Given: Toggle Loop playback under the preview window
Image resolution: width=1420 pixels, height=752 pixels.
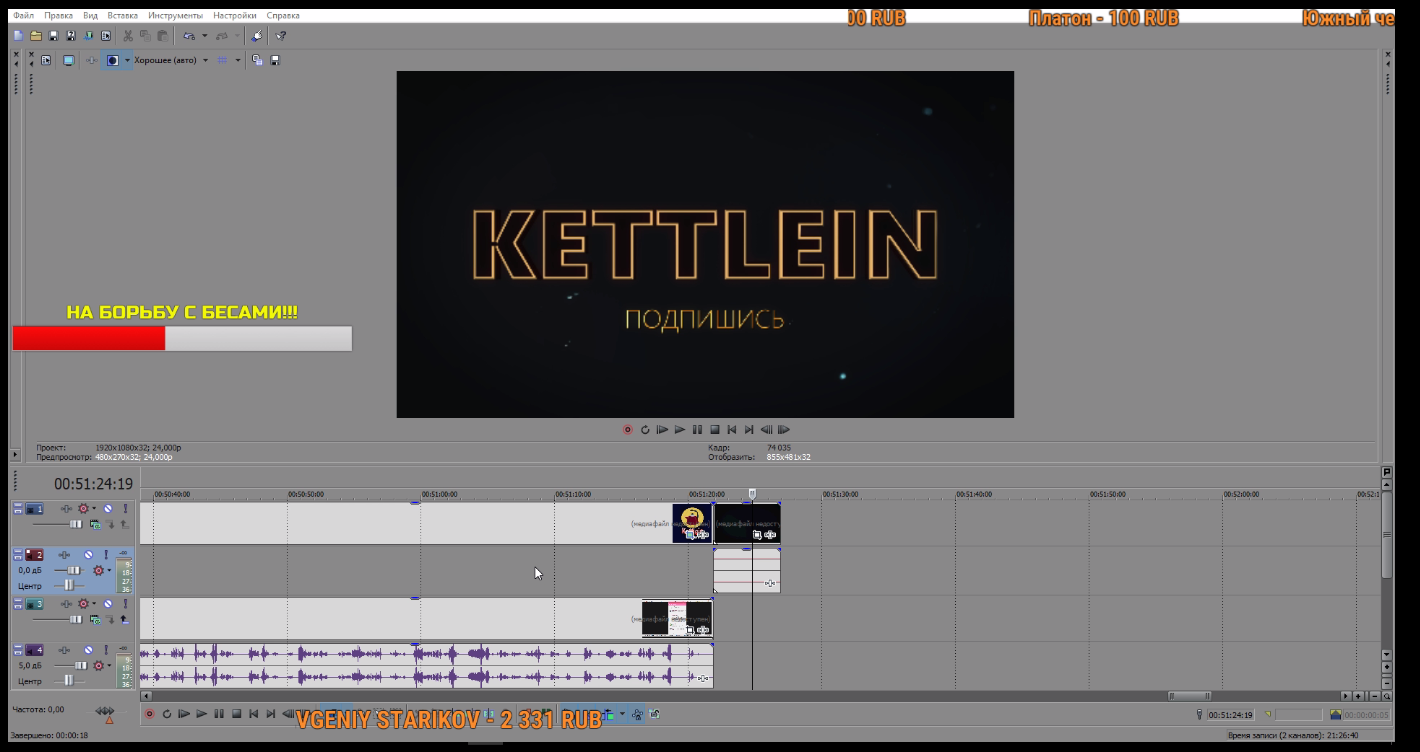Looking at the screenshot, I should [645, 430].
